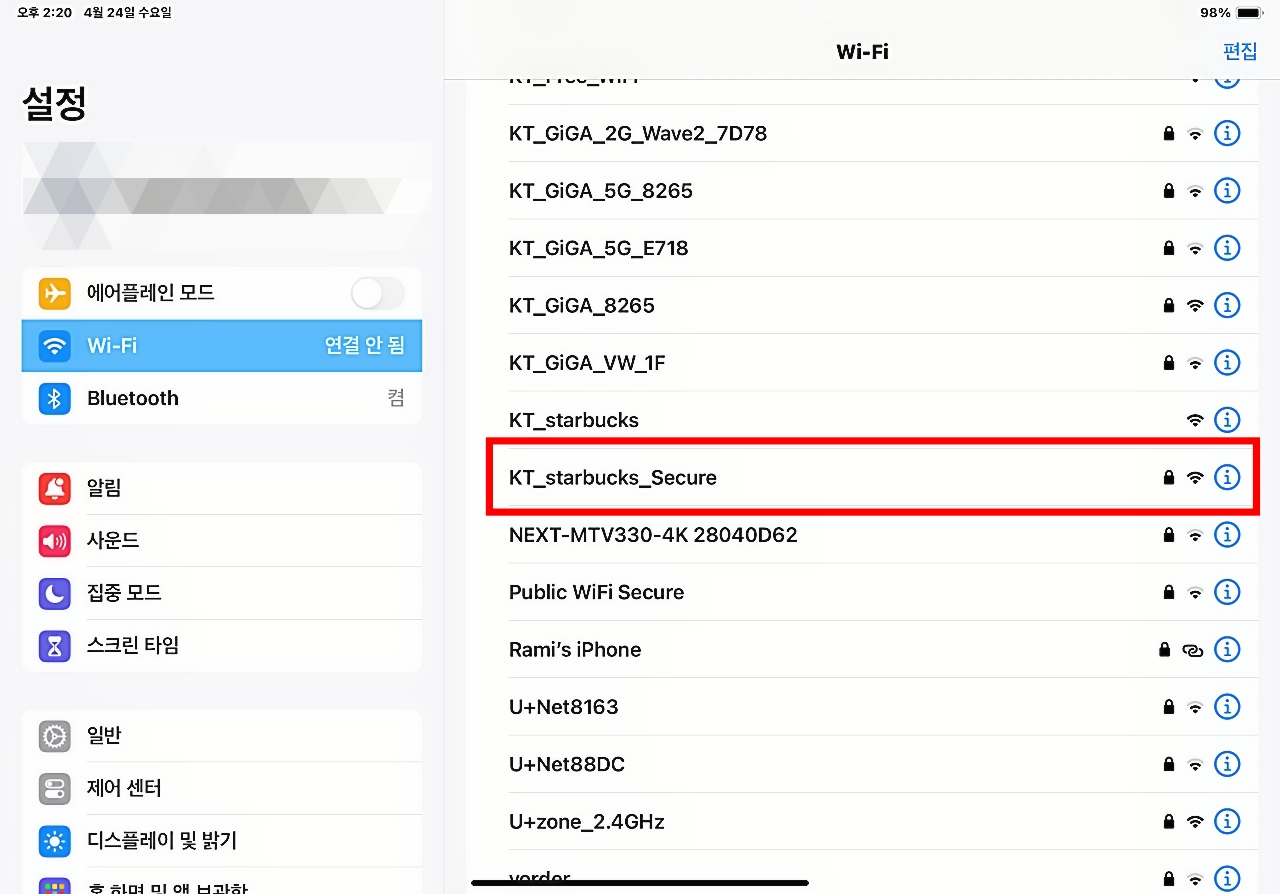
Task: Connect to KT_GiGA_5G_8265
Action: coord(862,190)
